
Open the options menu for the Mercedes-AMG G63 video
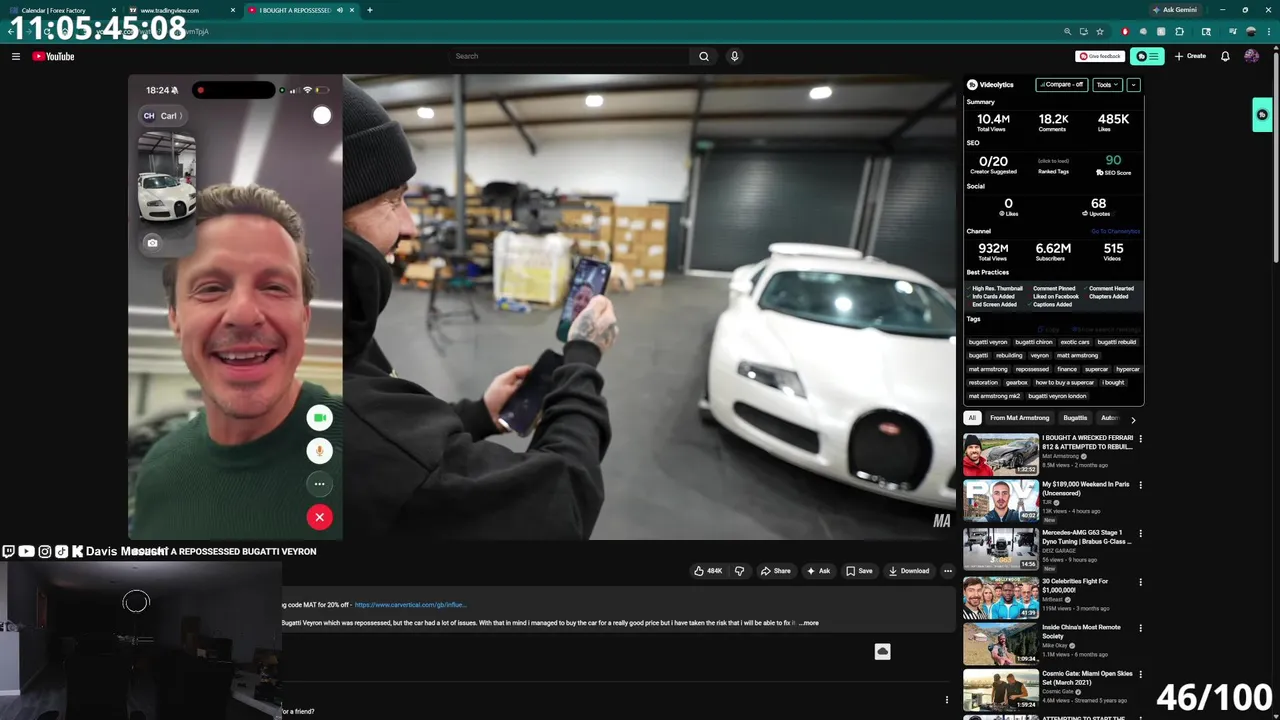pyautogui.click(x=1140, y=534)
